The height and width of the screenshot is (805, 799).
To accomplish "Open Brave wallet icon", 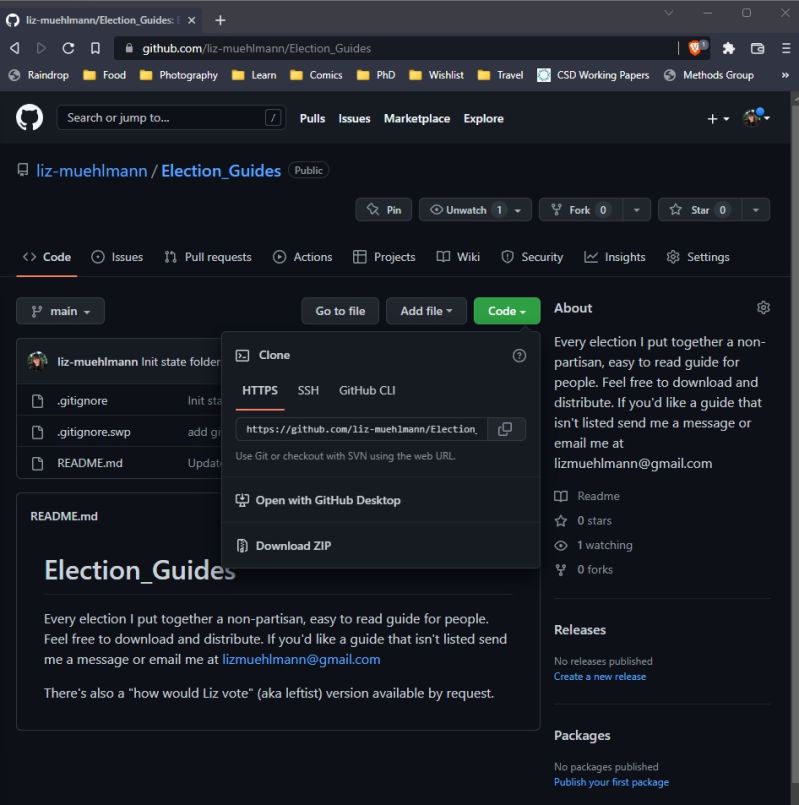I will (757, 48).
